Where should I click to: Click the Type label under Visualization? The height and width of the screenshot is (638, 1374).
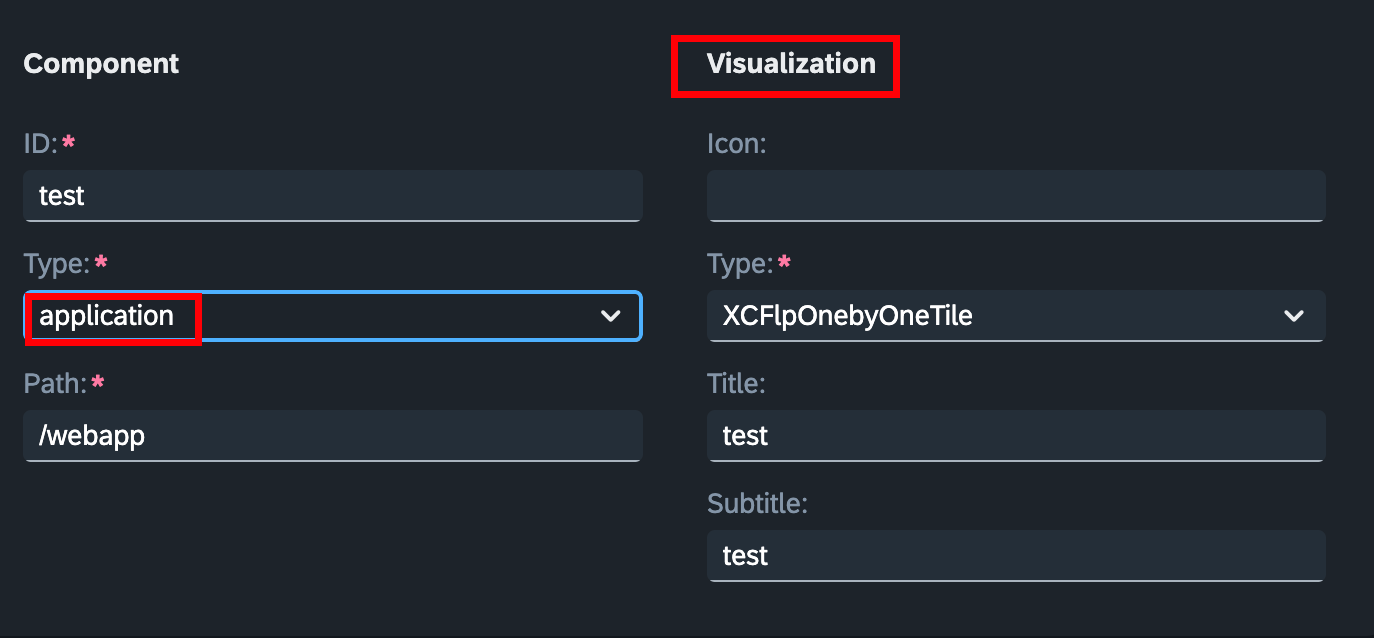click(740, 264)
